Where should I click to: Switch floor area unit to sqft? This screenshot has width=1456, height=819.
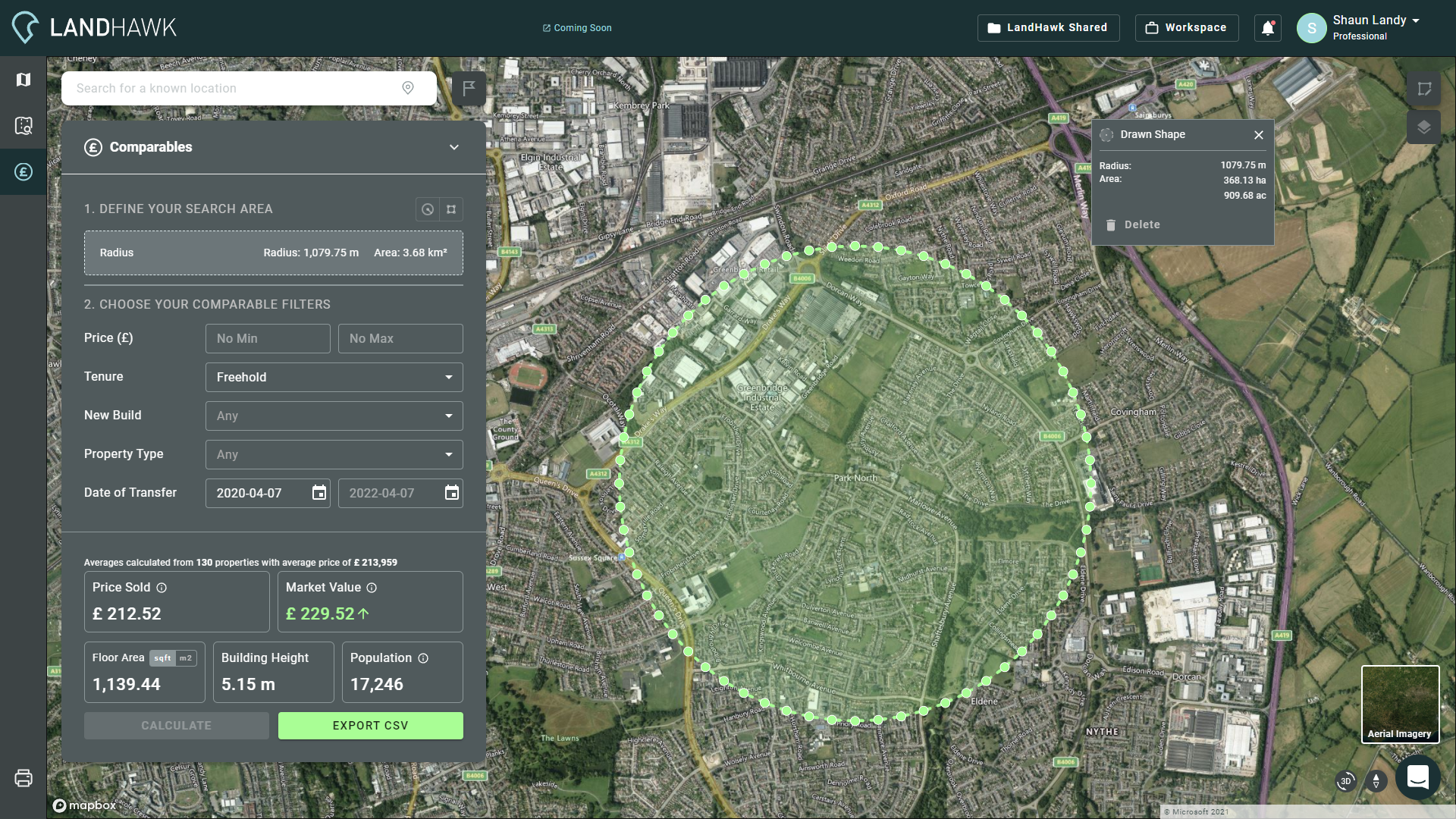162,658
